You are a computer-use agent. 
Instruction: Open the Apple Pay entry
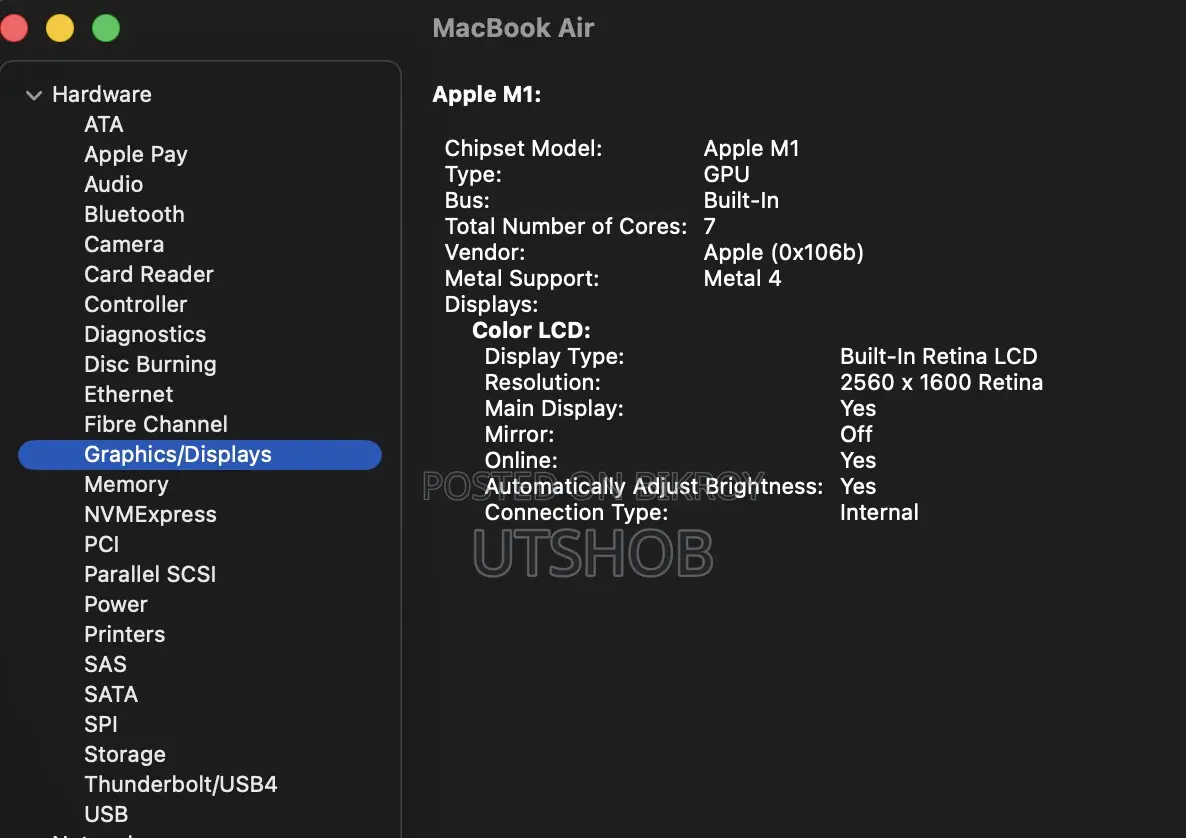click(136, 154)
